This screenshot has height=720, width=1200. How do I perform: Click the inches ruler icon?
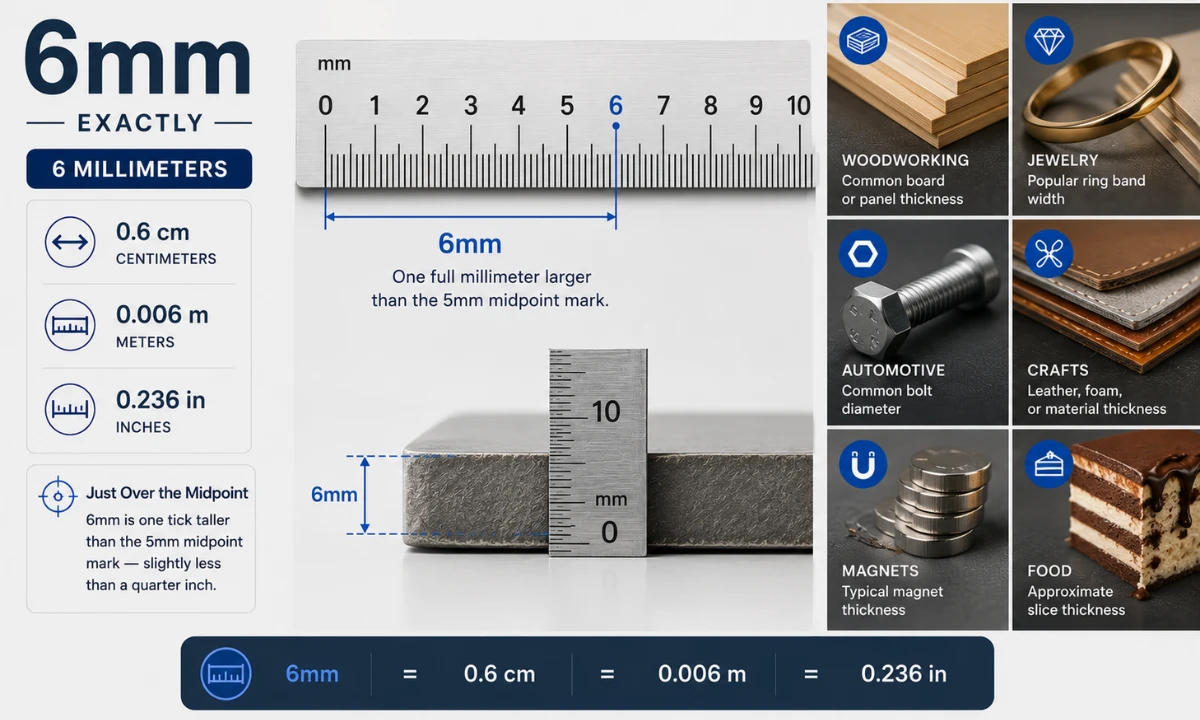pyautogui.click(x=70, y=409)
